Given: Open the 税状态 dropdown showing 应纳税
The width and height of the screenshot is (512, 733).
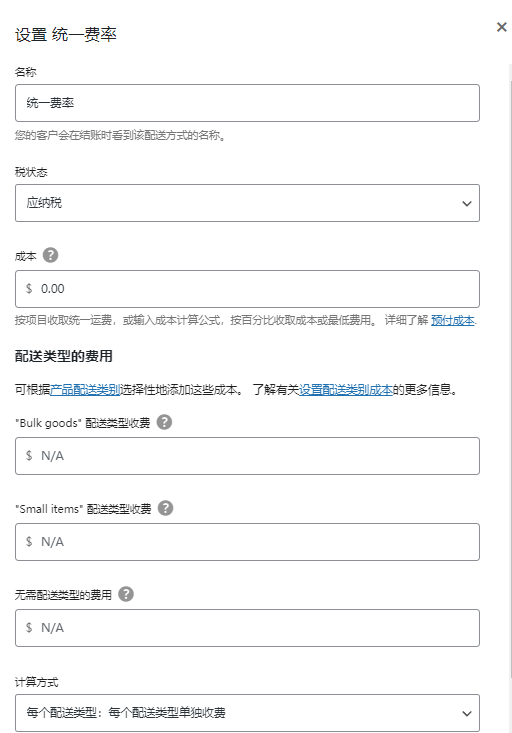Looking at the screenshot, I should (x=247, y=203).
